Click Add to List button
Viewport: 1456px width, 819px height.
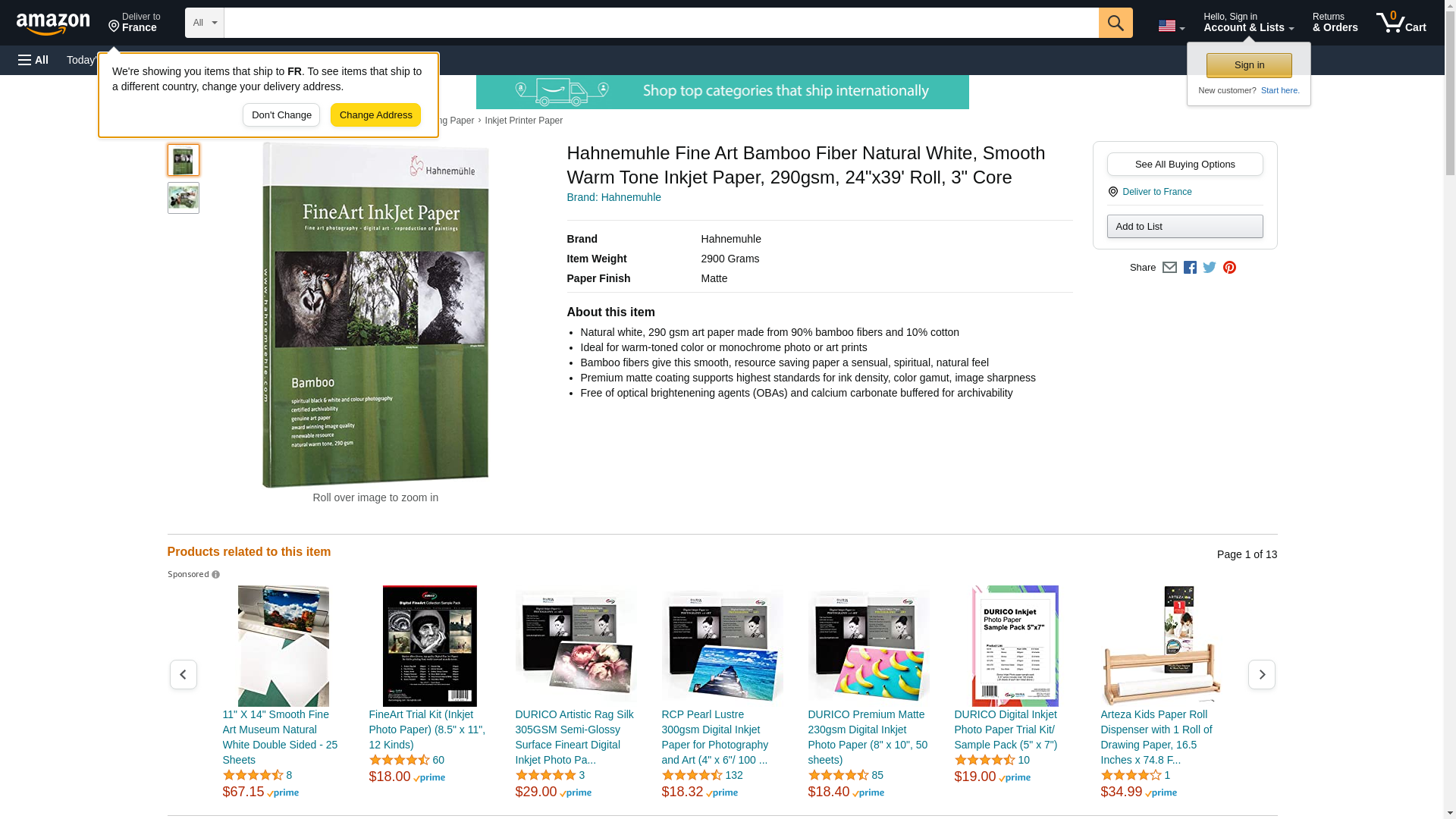pos(1185,227)
